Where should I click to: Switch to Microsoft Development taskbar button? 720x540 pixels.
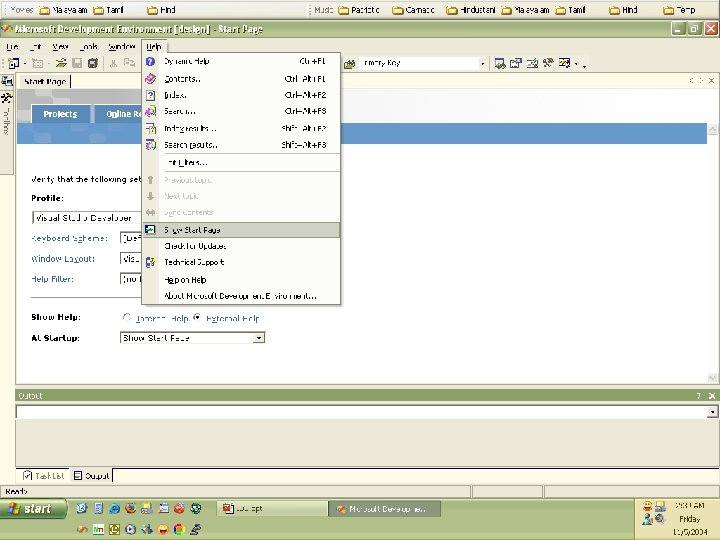pyautogui.click(x=385, y=509)
